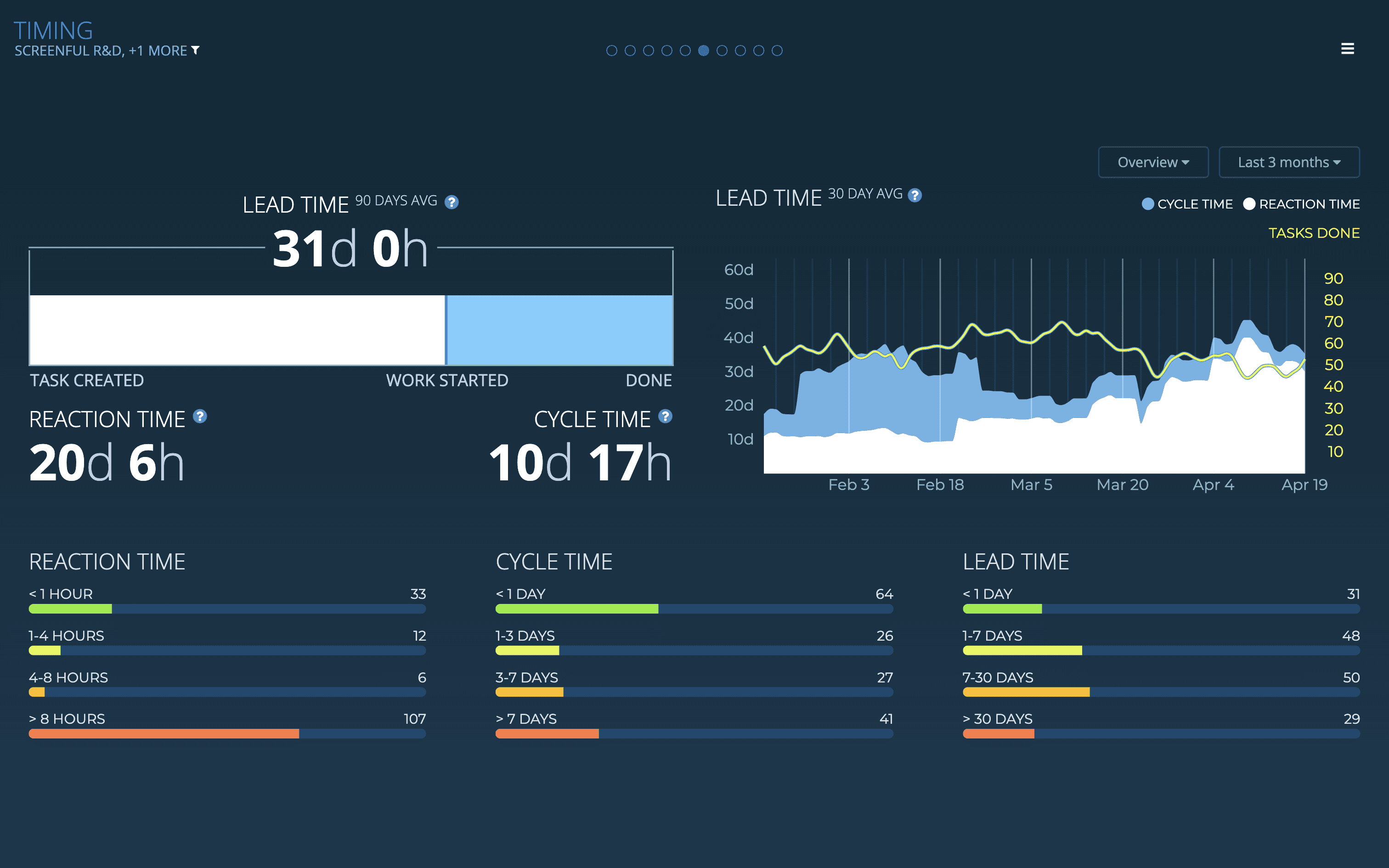Click the Lead Time under 1 day bar
The height and width of the screenshot is (868, 1389).
tap(1161, 609)
